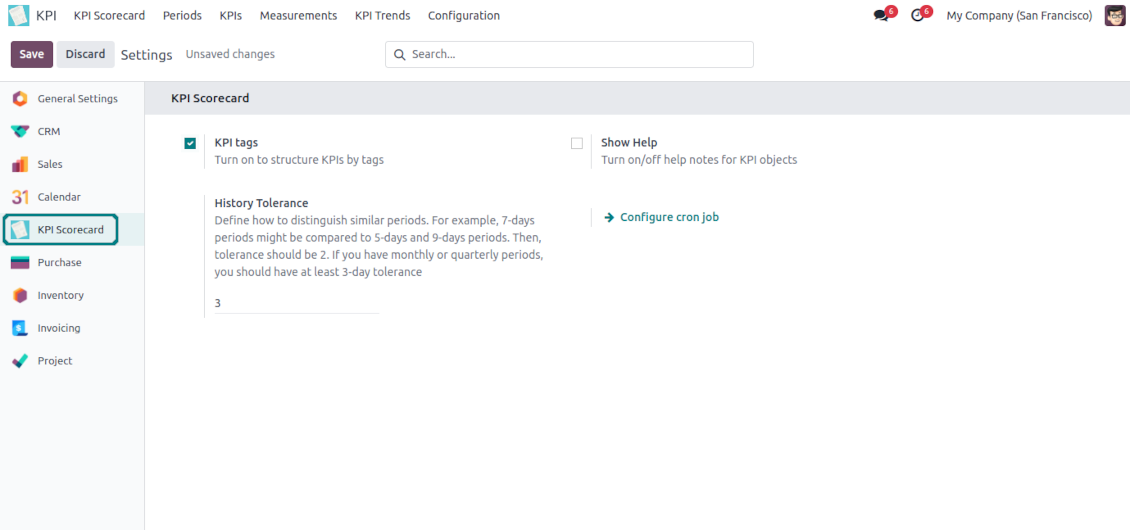Open CRM settings via handshake icon
Screen dimensions: 1130x530
20,132
